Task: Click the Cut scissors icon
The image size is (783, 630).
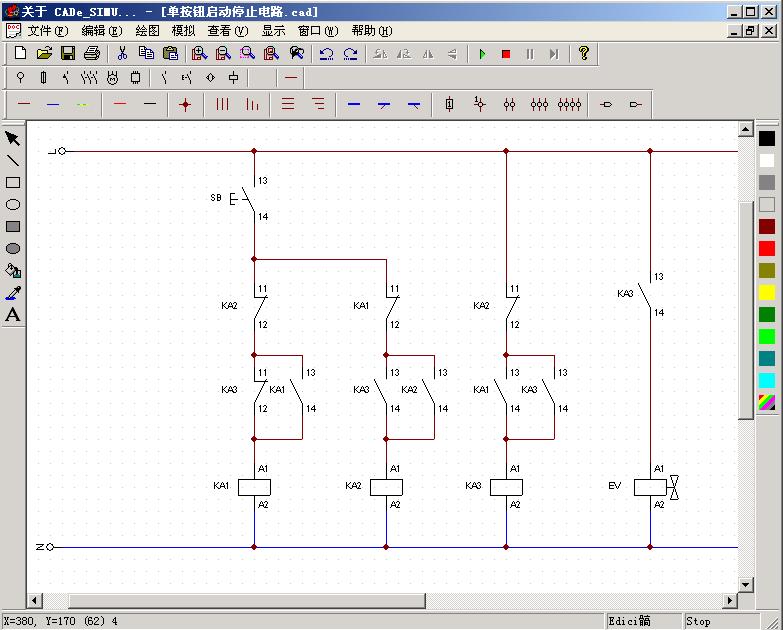Action: (x=122, y=54)
